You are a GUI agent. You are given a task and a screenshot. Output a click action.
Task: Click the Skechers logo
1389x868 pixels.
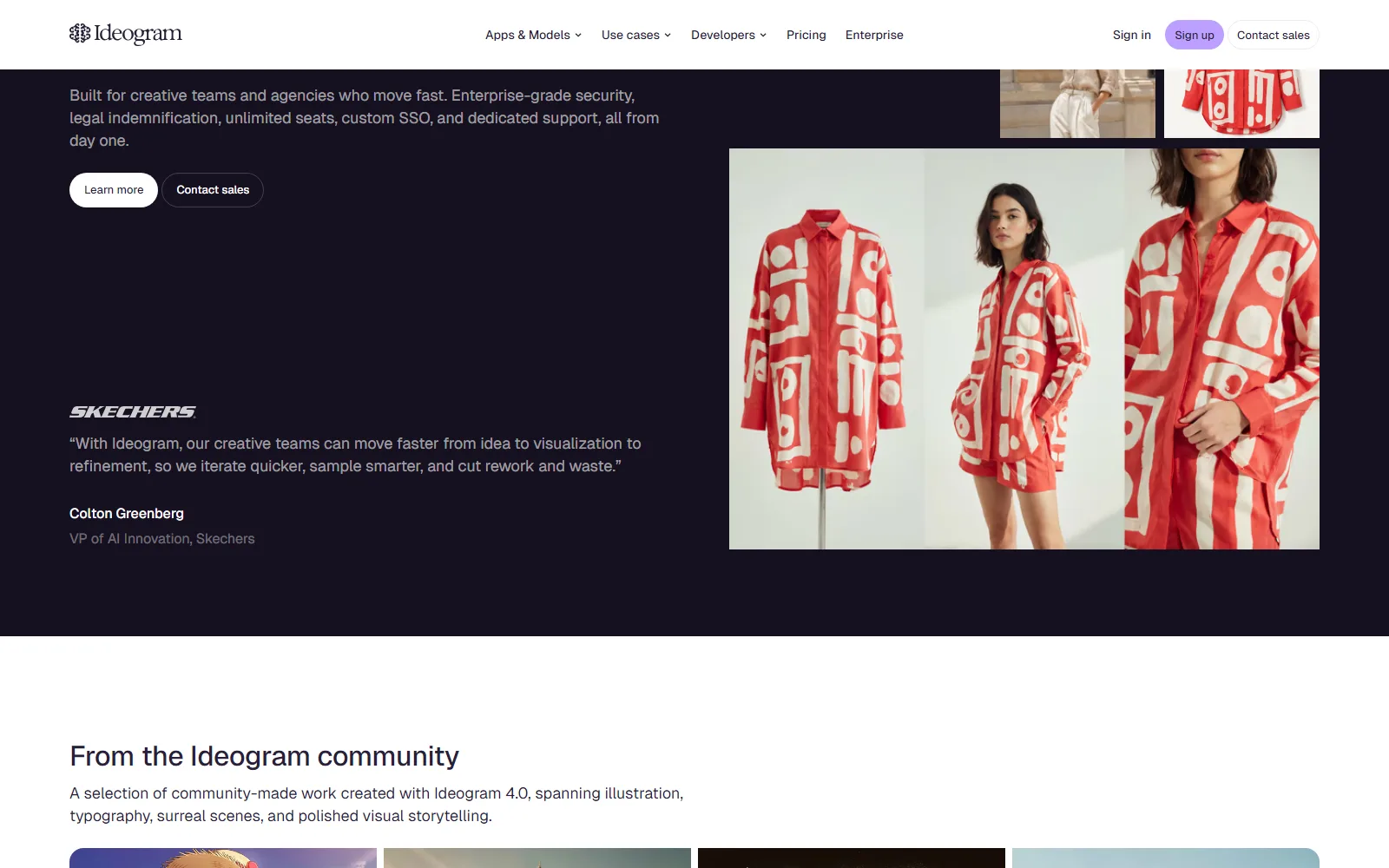133,411
